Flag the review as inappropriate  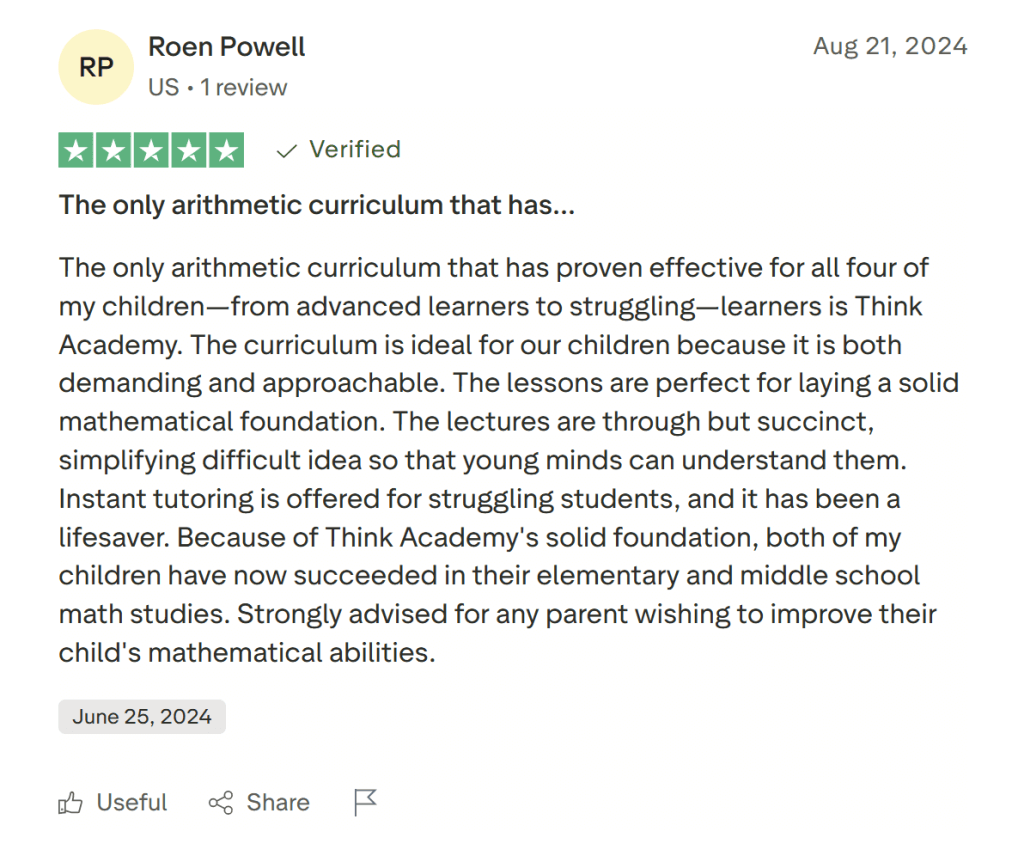365,802
